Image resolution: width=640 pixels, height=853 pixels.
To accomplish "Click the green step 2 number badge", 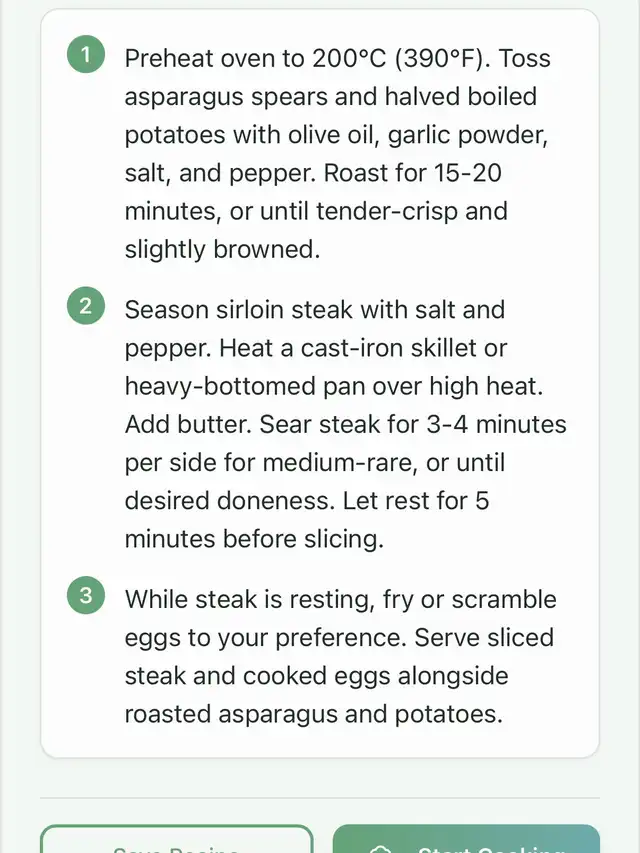I will (x=85, y=307).
